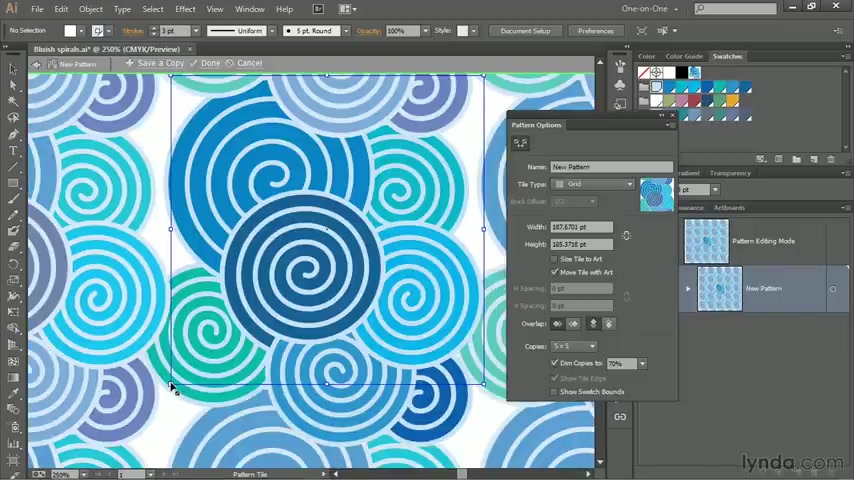Select the Artboard tool

tap(13, 460)
